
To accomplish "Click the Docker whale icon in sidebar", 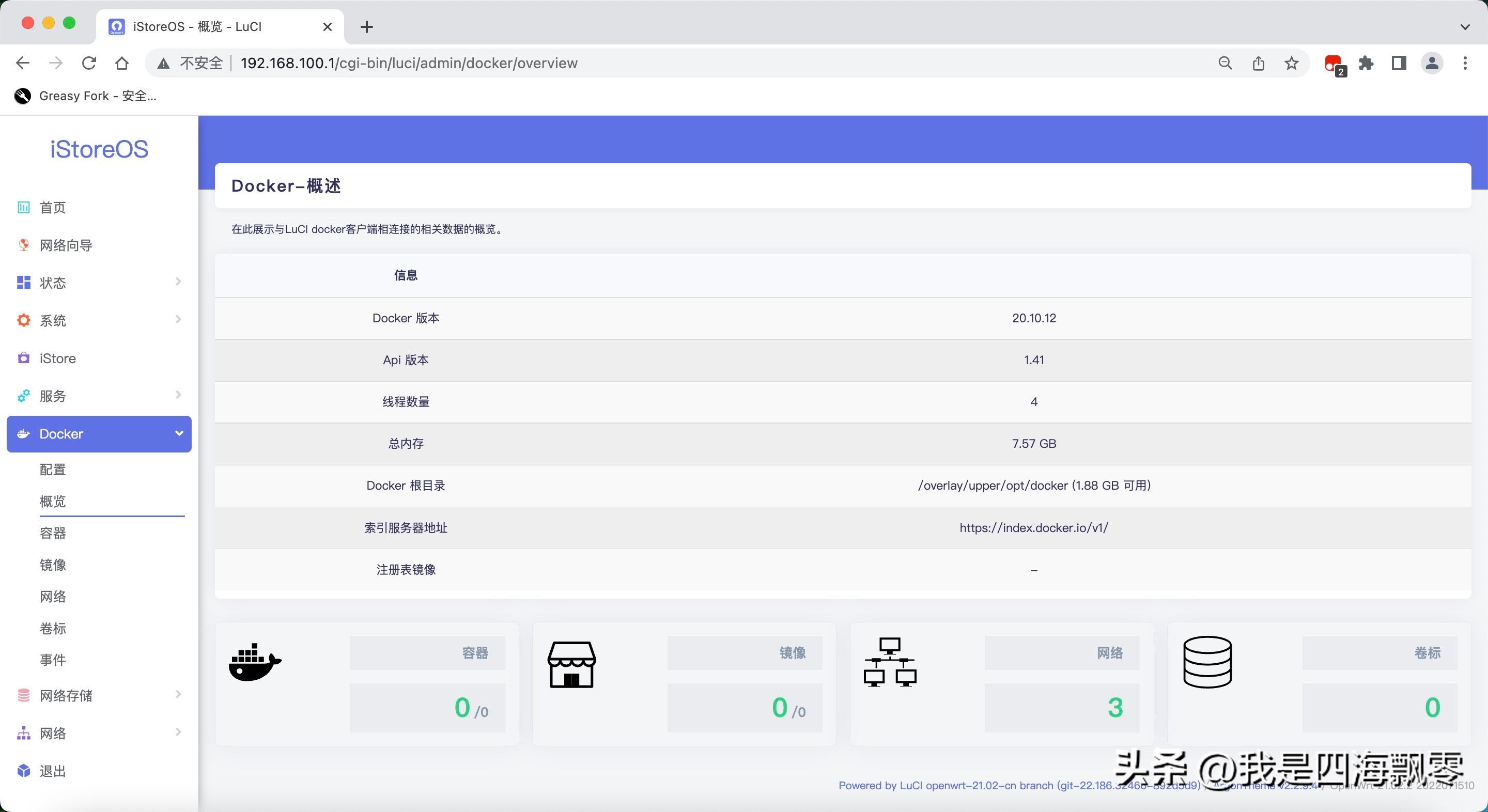I will click(x=23, y=434).
